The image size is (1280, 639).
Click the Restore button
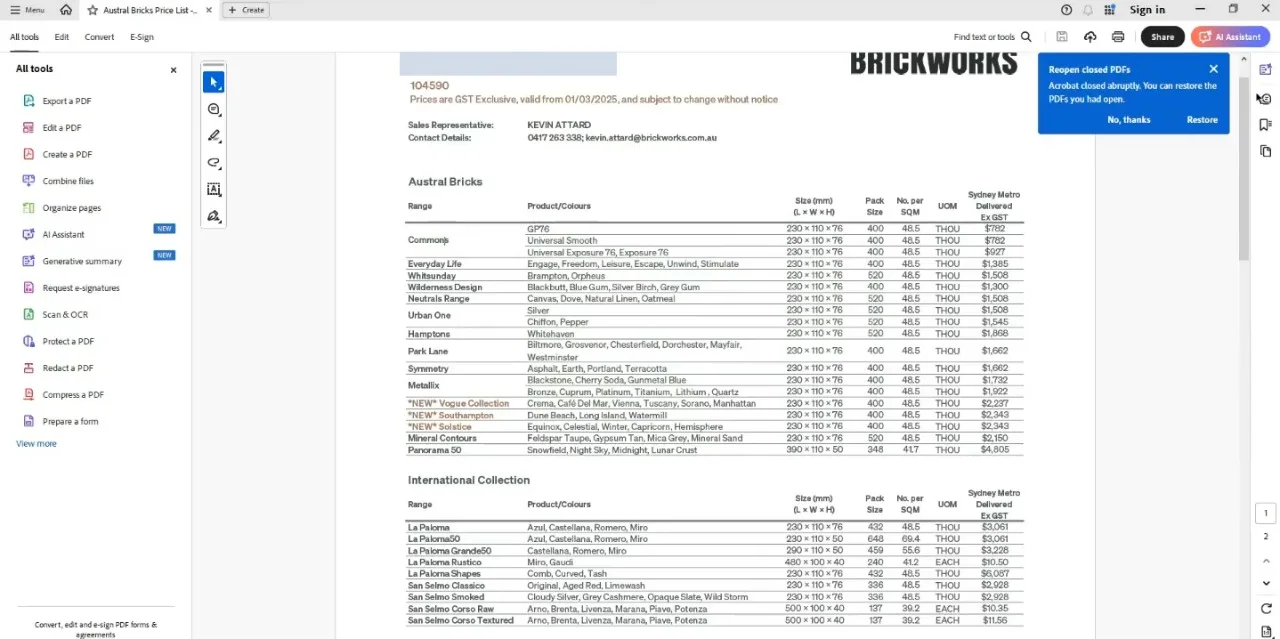pyautogui.click(x=1202, y=119)
